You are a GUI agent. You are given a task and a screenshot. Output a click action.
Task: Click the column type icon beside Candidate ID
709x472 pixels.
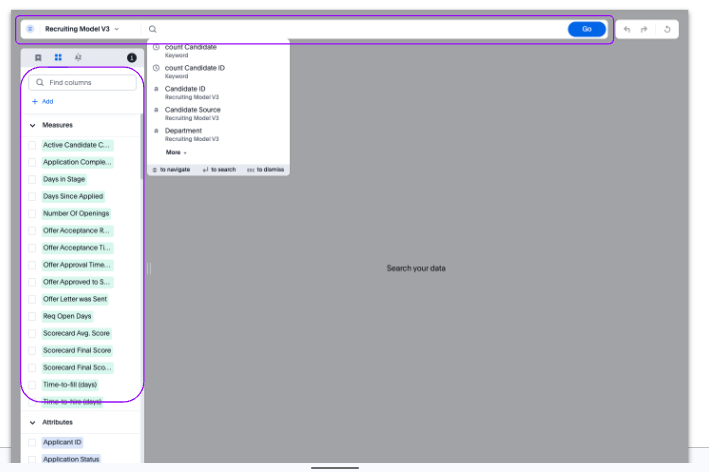[156, 89]
